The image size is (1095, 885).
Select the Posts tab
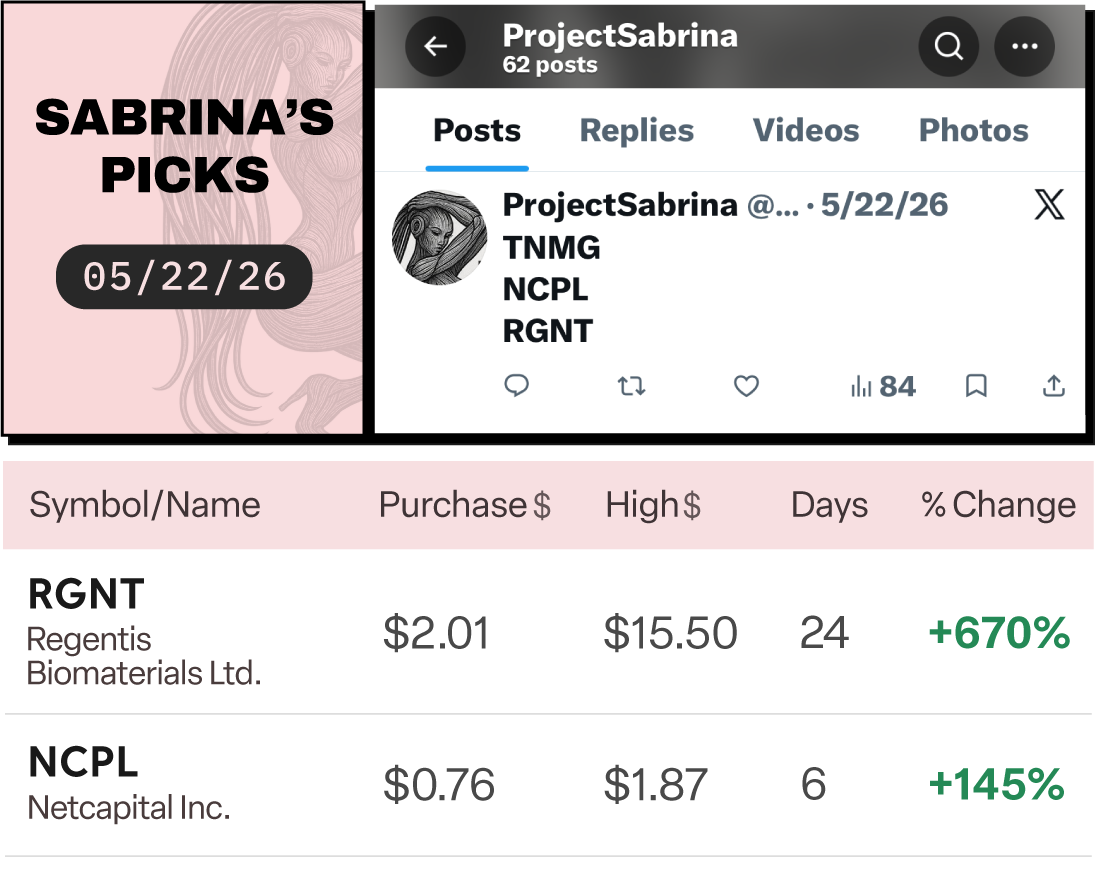pyautogui.click(x=477, y=131)
